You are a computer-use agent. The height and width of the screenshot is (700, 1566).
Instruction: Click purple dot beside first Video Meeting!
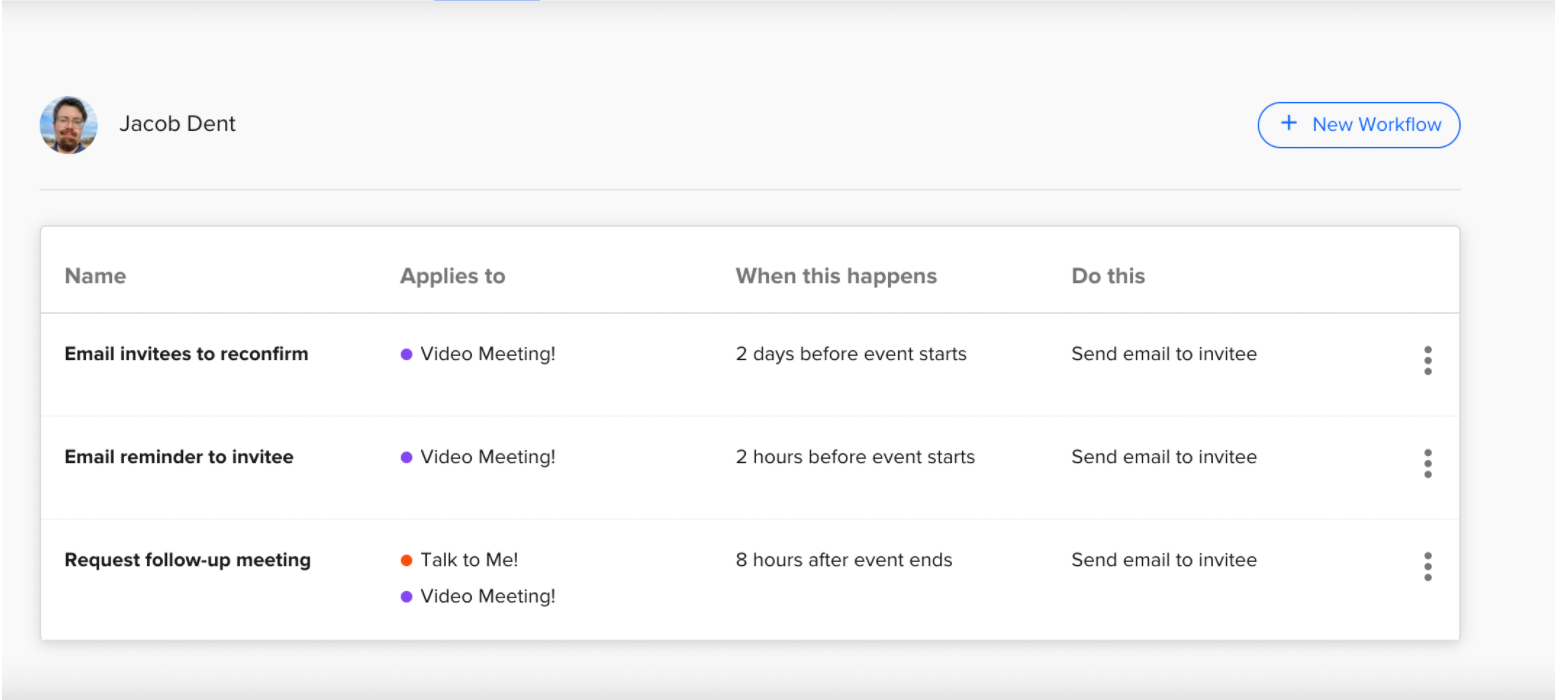click(x=406, y=354)
